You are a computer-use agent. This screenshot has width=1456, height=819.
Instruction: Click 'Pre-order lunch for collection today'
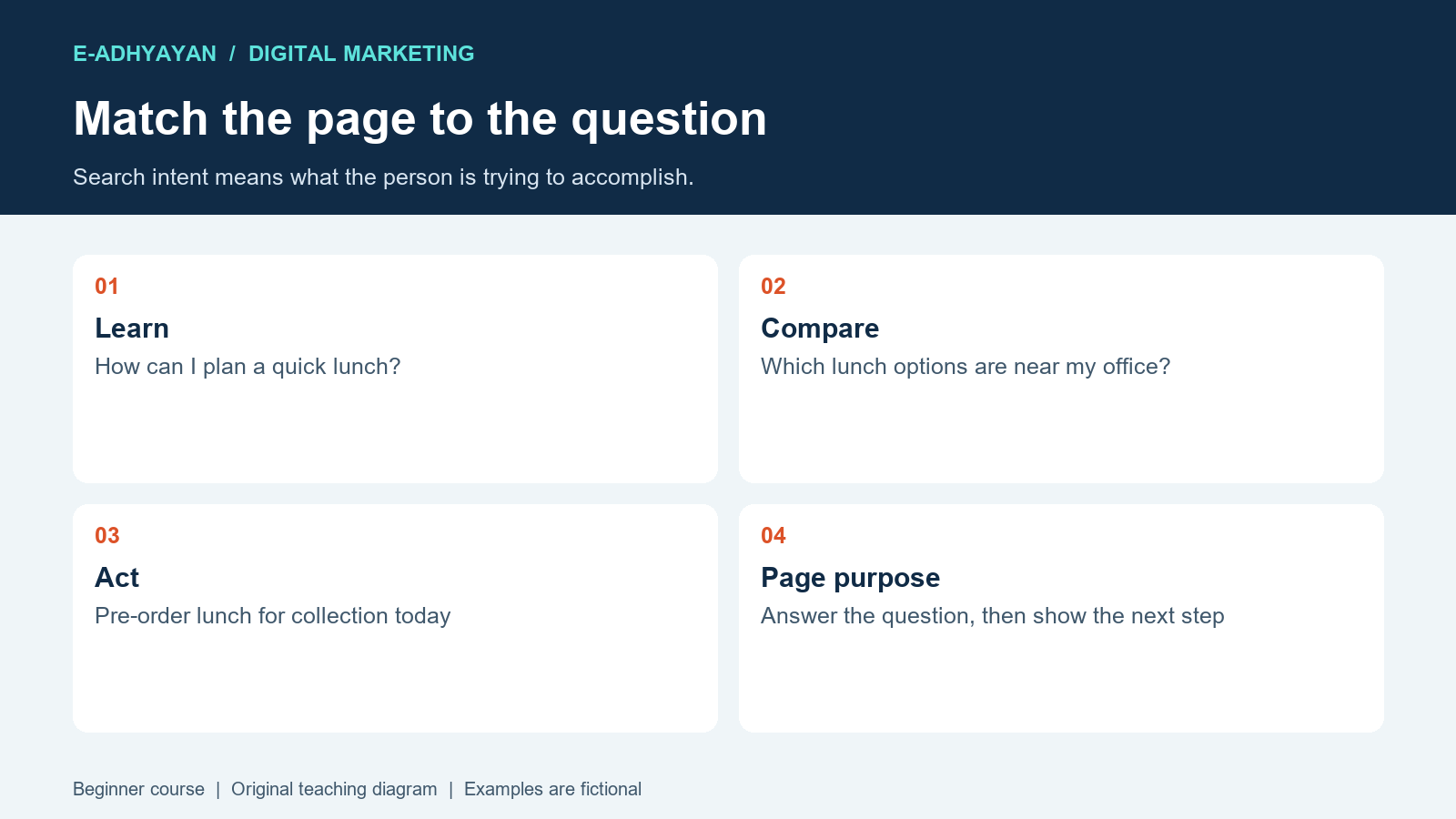click(273, 615)
